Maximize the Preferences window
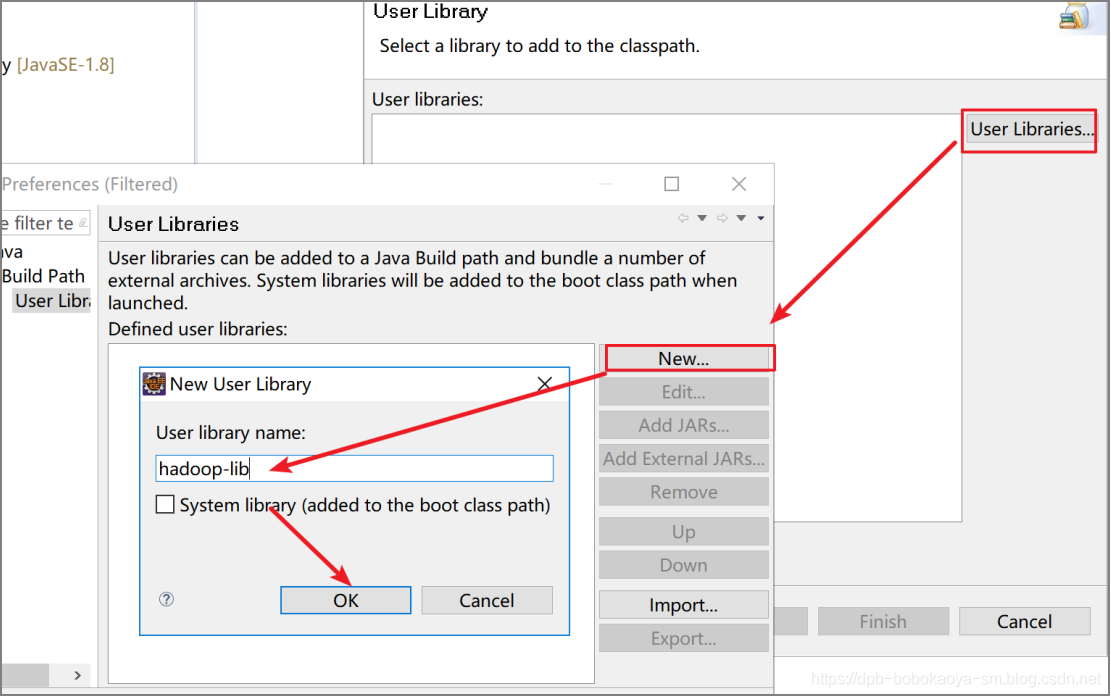The height and width of the screenshot is (697, 1111). click(x=672, y=184)
